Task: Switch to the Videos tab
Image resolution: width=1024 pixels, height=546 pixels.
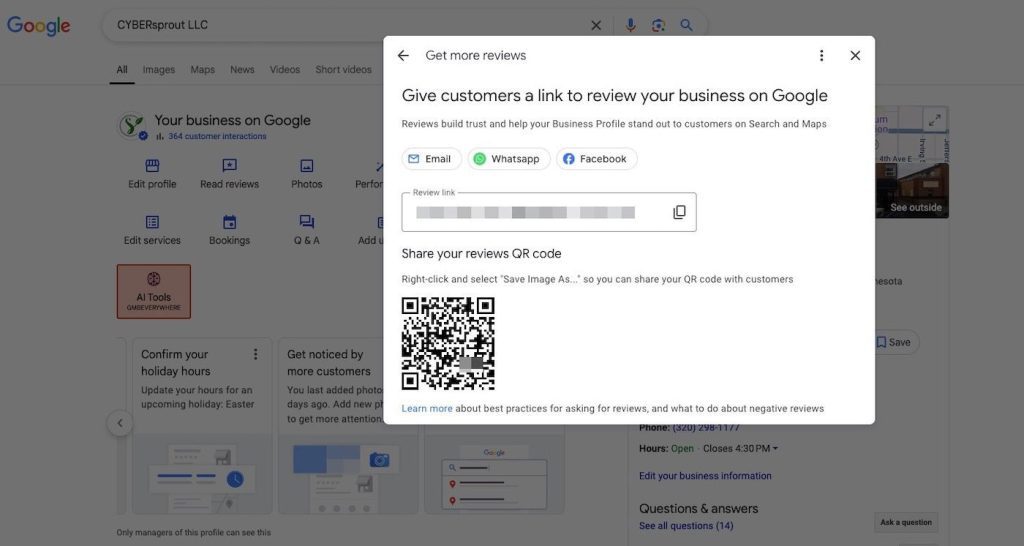Action: [285, 69]
